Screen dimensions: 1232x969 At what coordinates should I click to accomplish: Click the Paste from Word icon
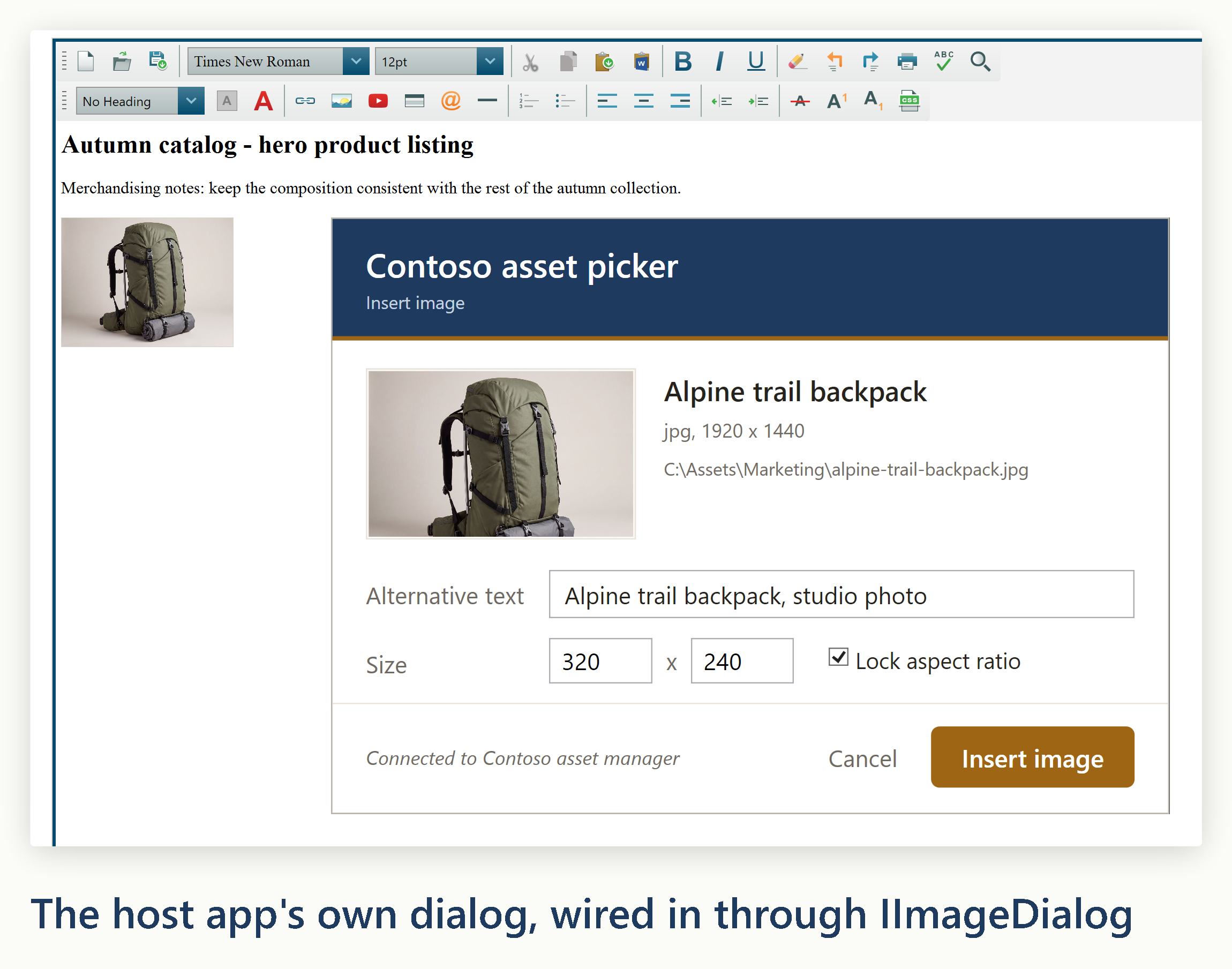tap(642, 61)
